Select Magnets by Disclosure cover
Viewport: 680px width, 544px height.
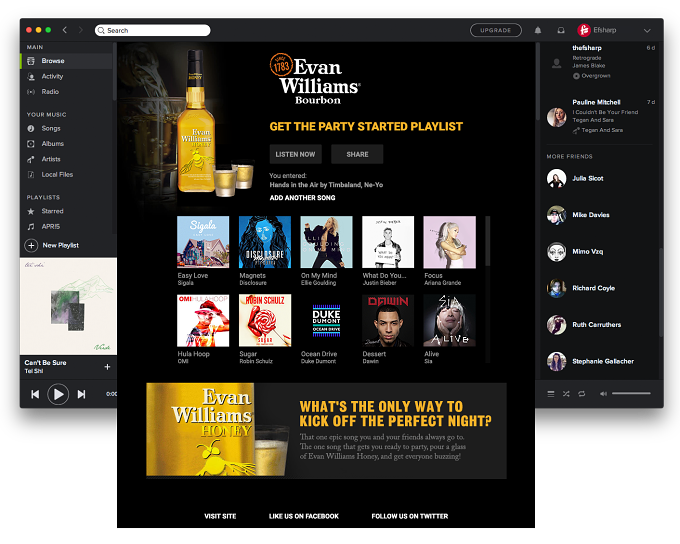[265, 242]
